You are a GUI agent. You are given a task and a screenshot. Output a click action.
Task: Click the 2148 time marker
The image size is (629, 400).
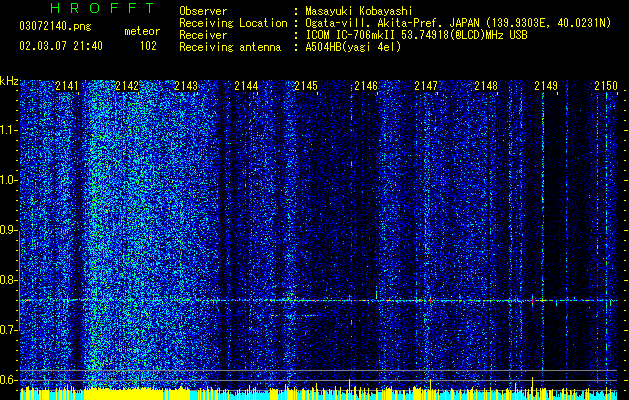486,86
